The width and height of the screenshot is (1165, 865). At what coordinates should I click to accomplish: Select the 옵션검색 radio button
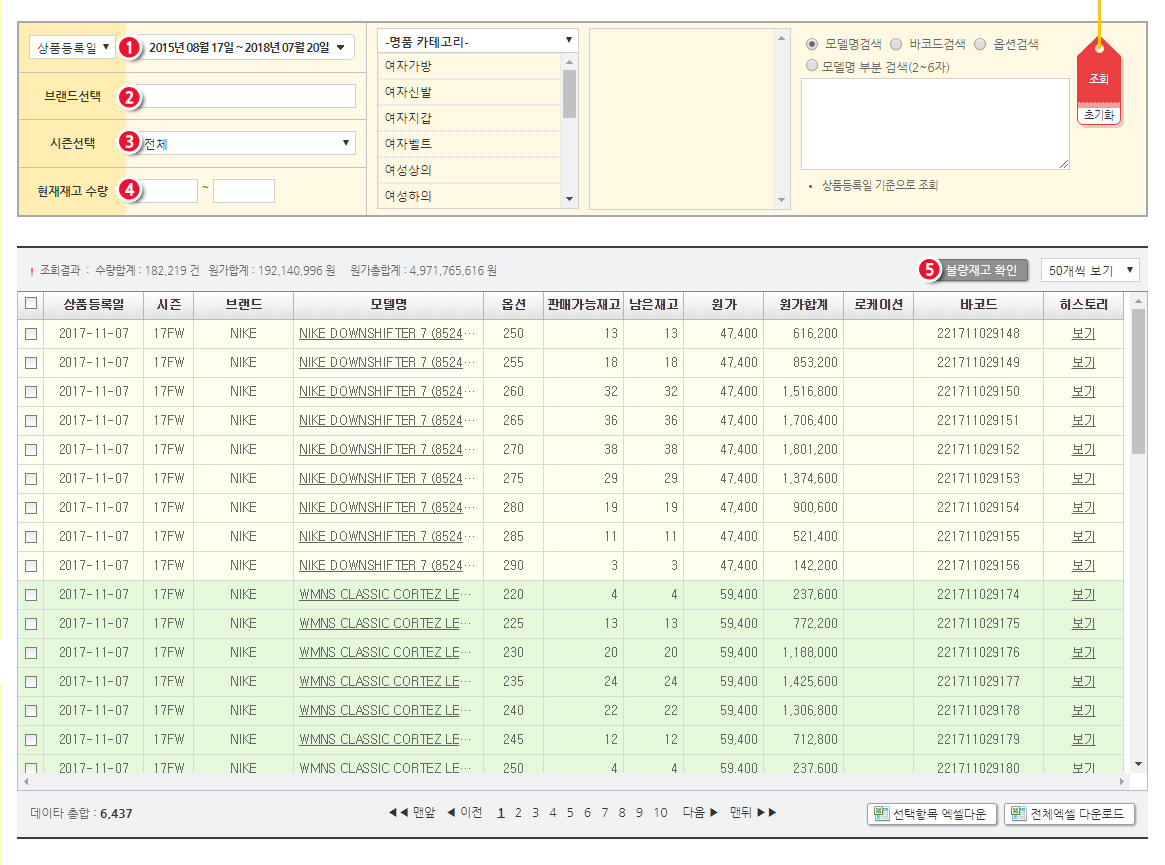point(980,45)
